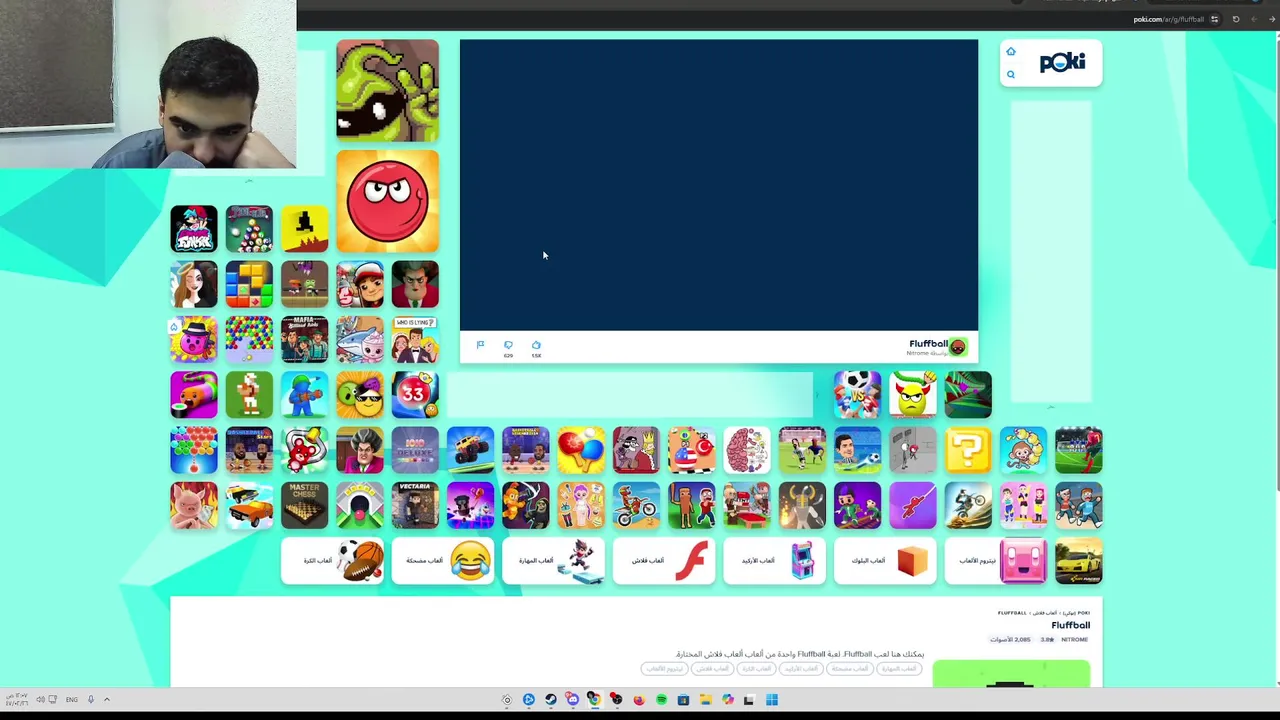Open the search magnifier in Poki panel
This screenshot has width=1280, height=720.
click(x=1011, y=75)
